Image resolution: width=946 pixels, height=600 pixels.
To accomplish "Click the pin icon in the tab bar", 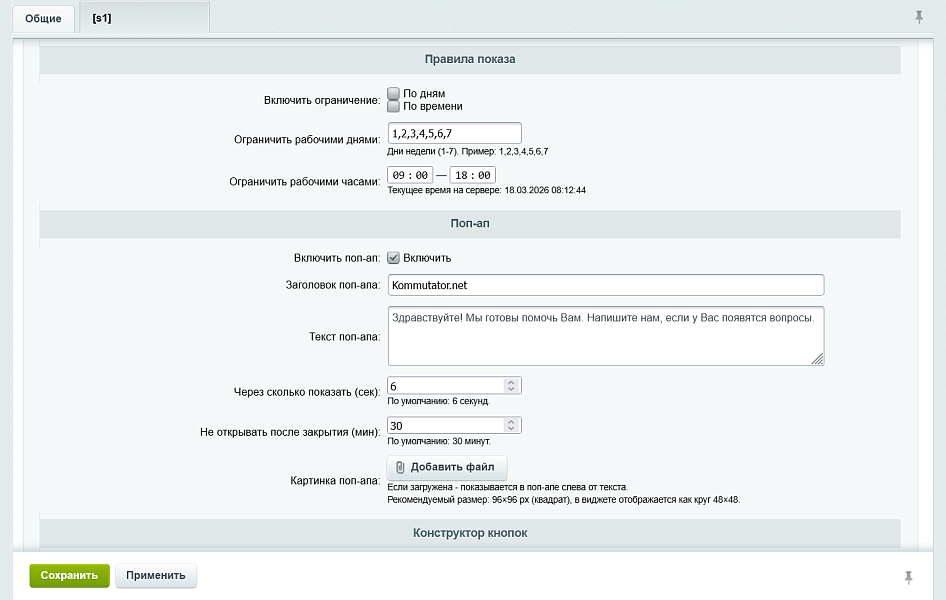I will tap(919, 17).
